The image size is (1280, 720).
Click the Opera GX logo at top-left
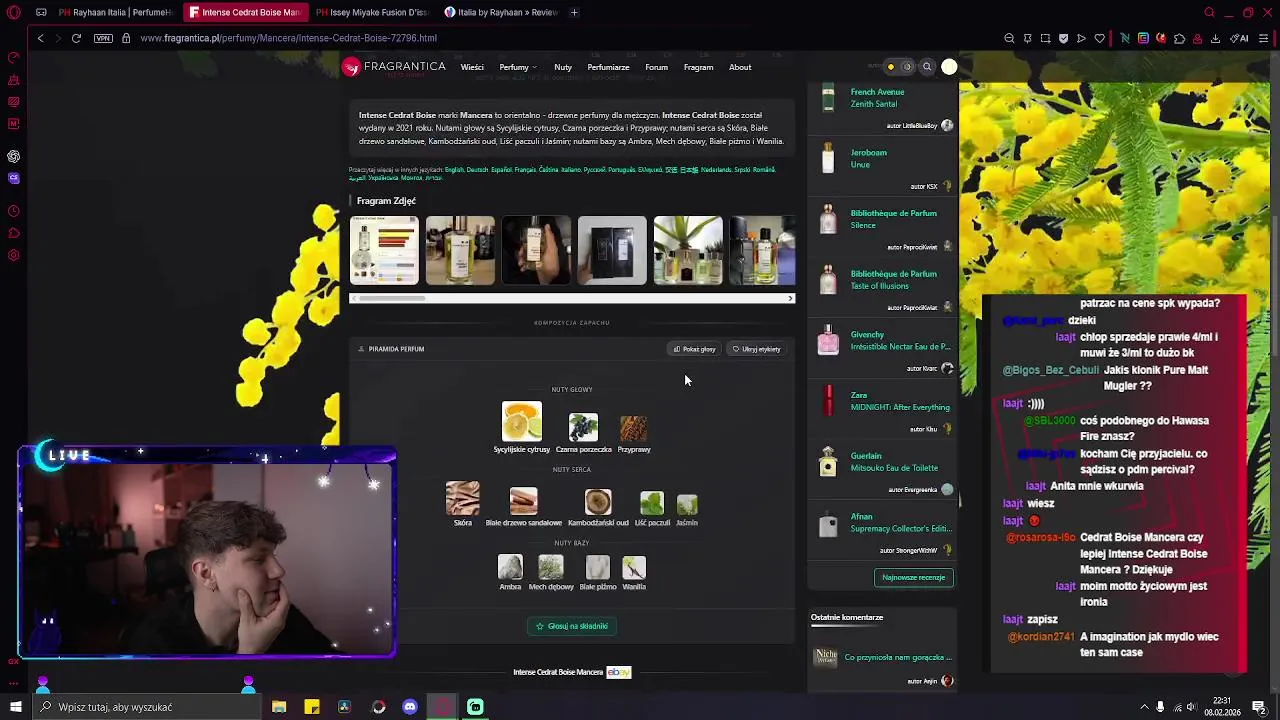click(13, 12)
